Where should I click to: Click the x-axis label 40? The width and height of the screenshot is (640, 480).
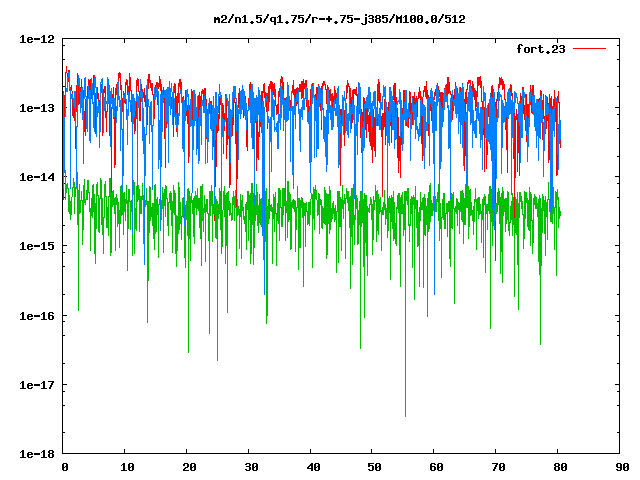(x=313, y=467)
